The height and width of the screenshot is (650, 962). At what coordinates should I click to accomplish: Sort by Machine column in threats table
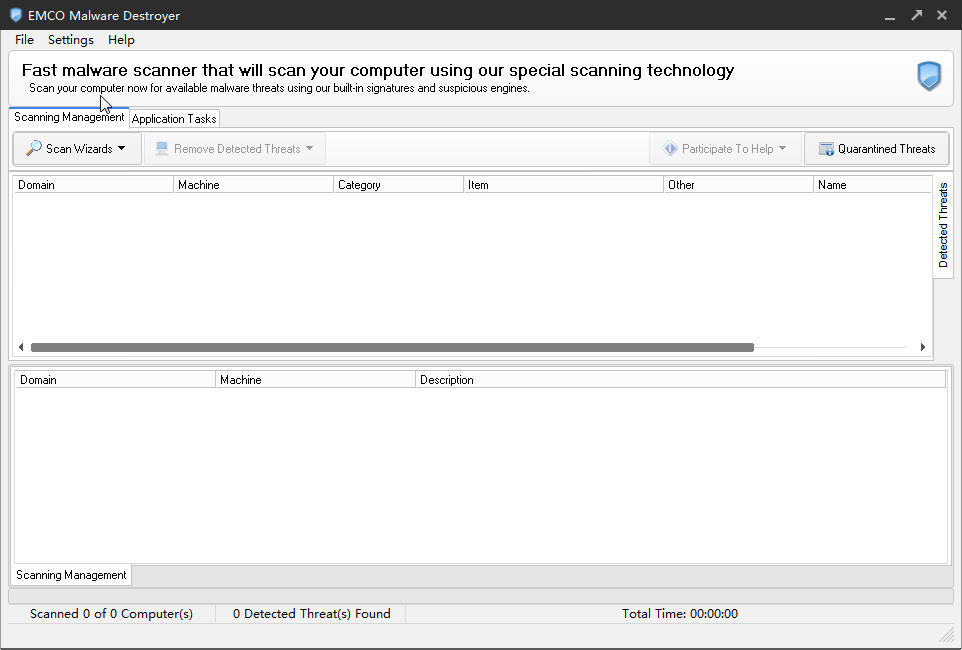coord(253,185)
